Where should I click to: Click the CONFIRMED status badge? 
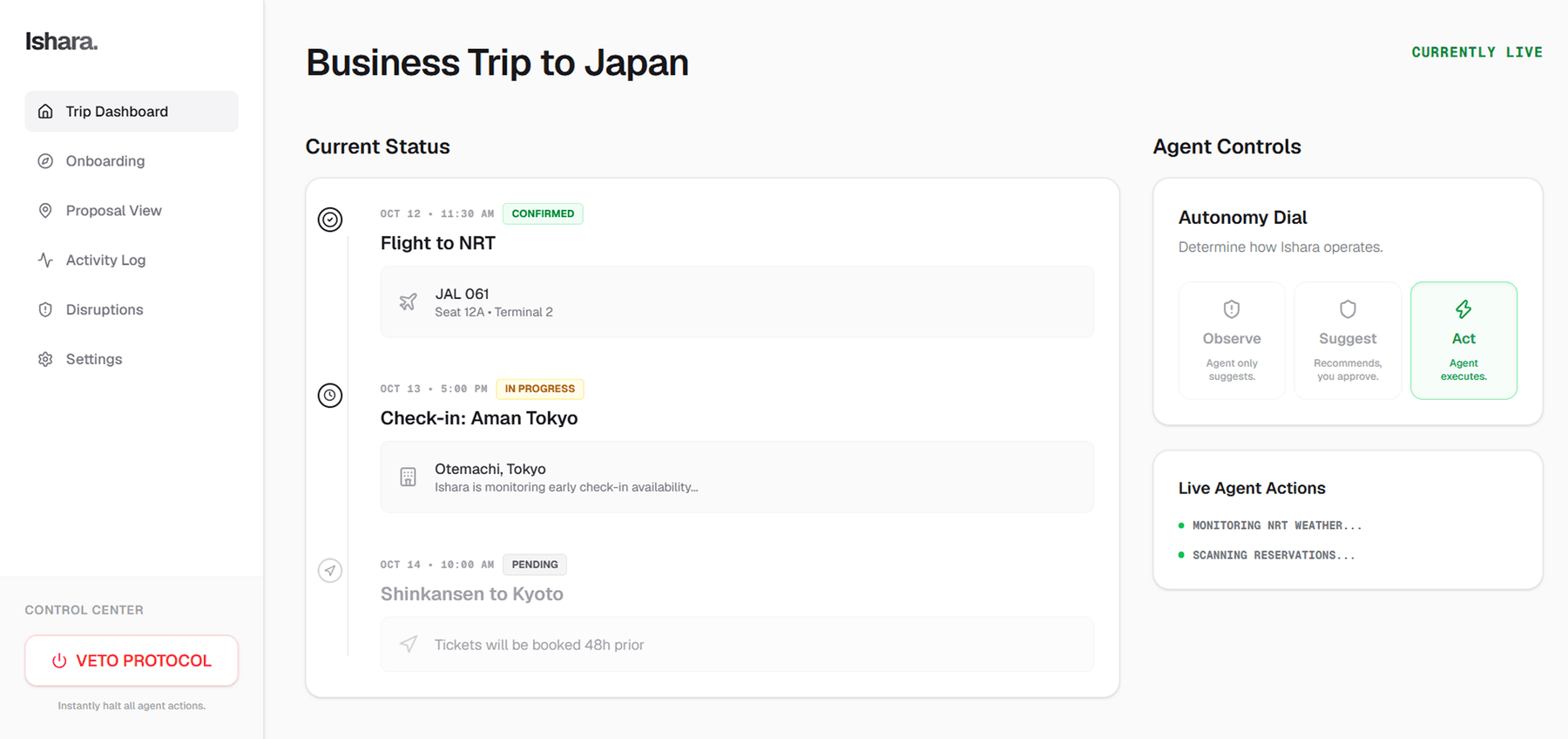pyautogui.click(x=543, y=214)
